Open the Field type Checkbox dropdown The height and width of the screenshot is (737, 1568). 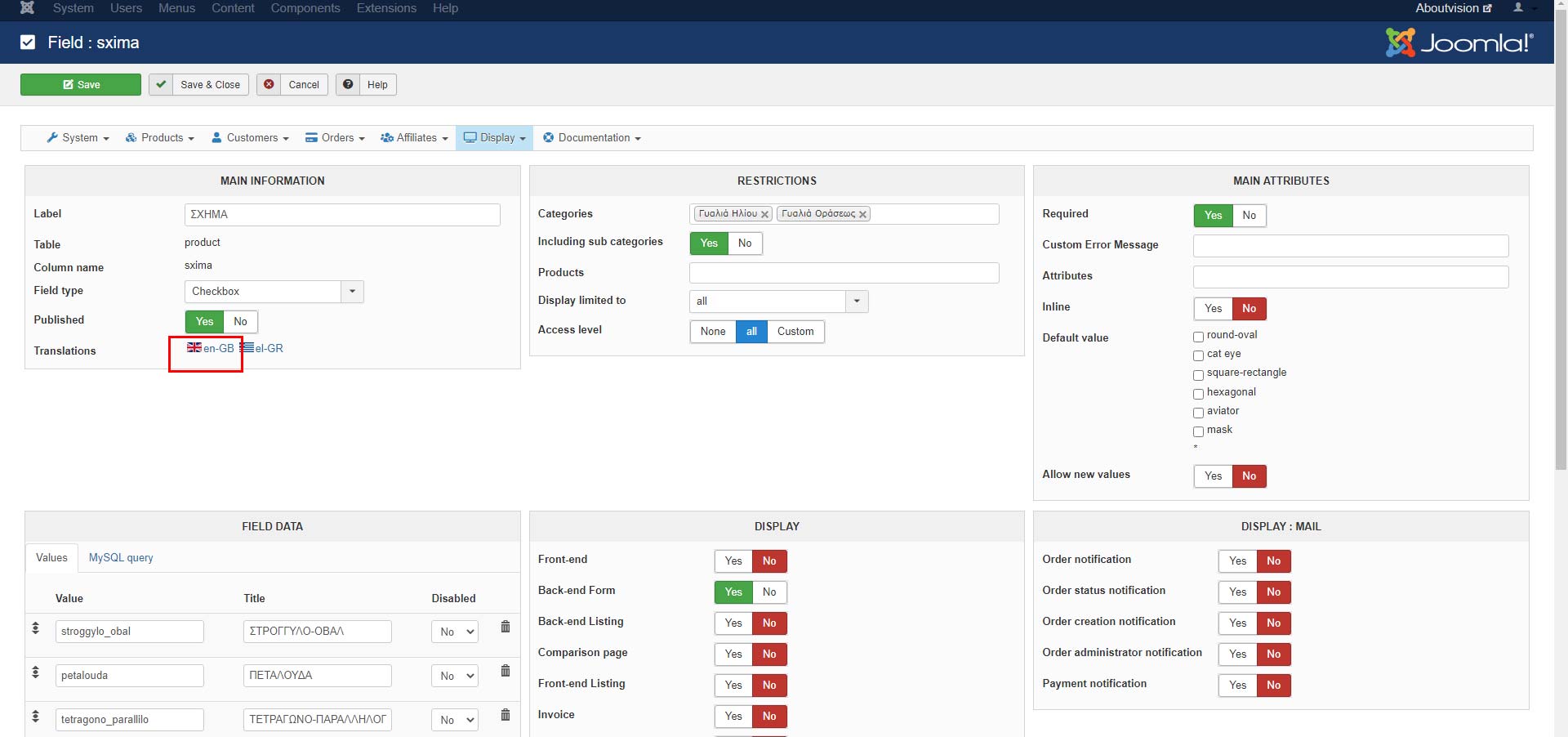(x=274, y=292)
